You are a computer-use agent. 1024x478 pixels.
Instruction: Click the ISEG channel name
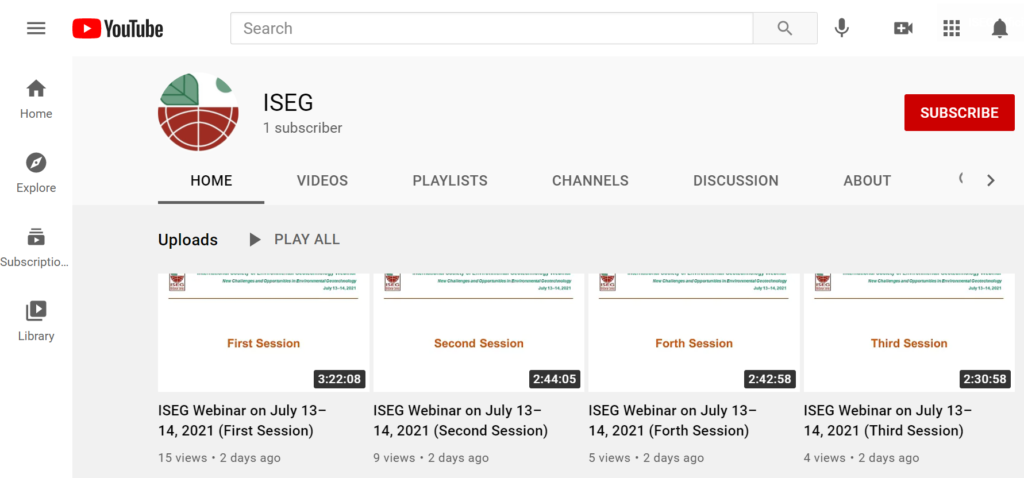pos(289,103)
